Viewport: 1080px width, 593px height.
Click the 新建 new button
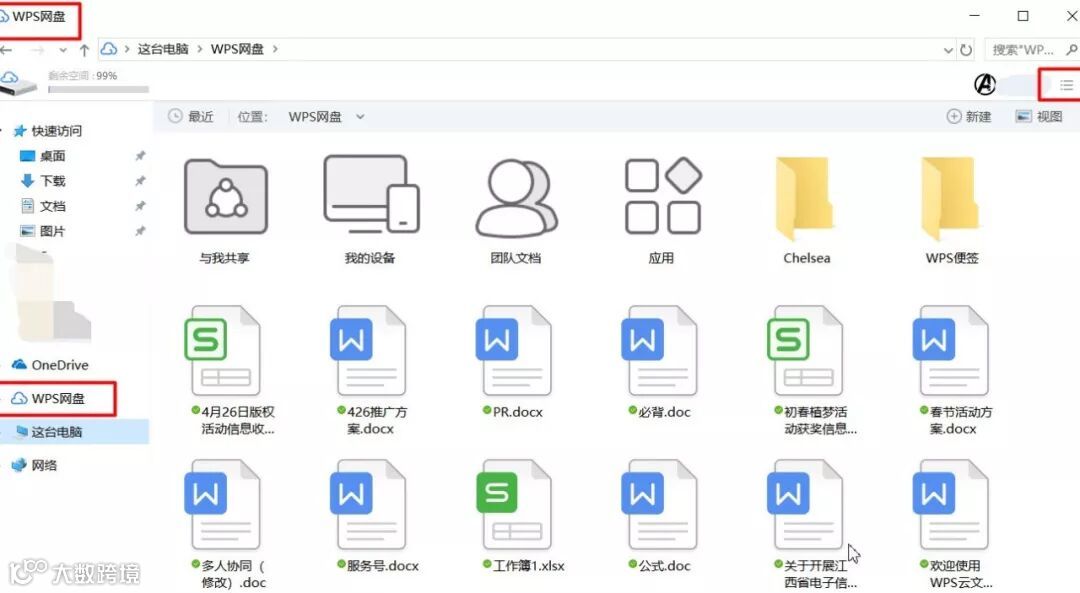969,116
